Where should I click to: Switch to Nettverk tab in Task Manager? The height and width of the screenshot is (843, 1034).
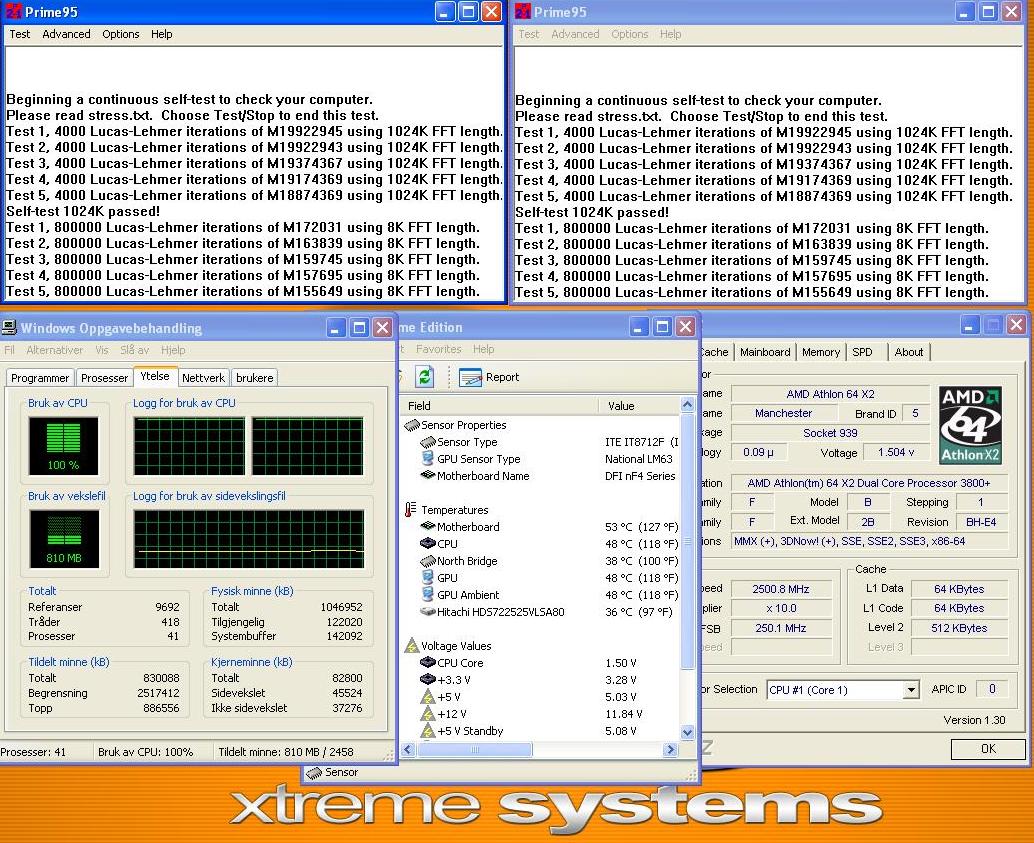(x=203, y=378)
